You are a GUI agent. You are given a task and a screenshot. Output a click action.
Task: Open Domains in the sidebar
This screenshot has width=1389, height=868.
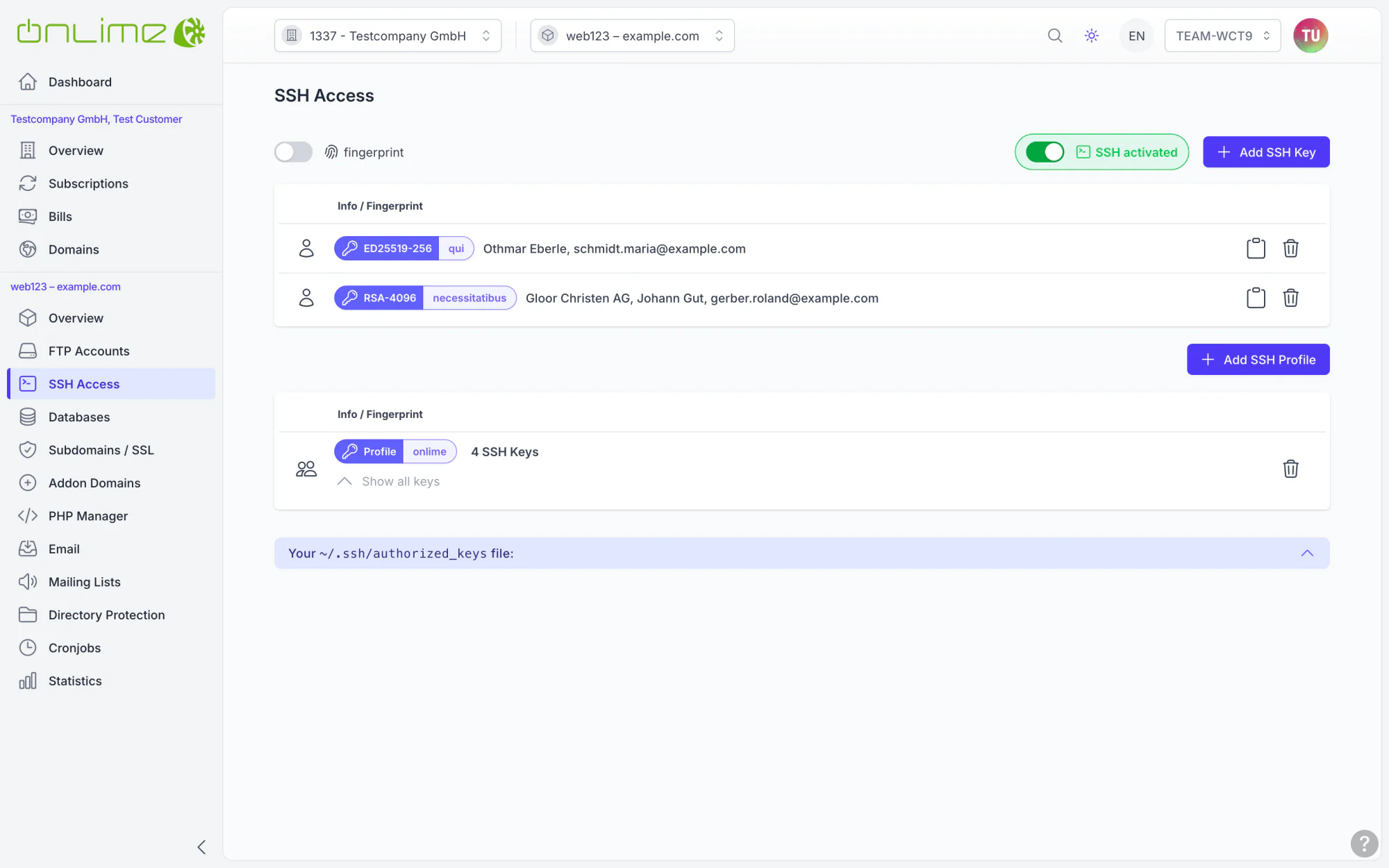pos(111,249)
